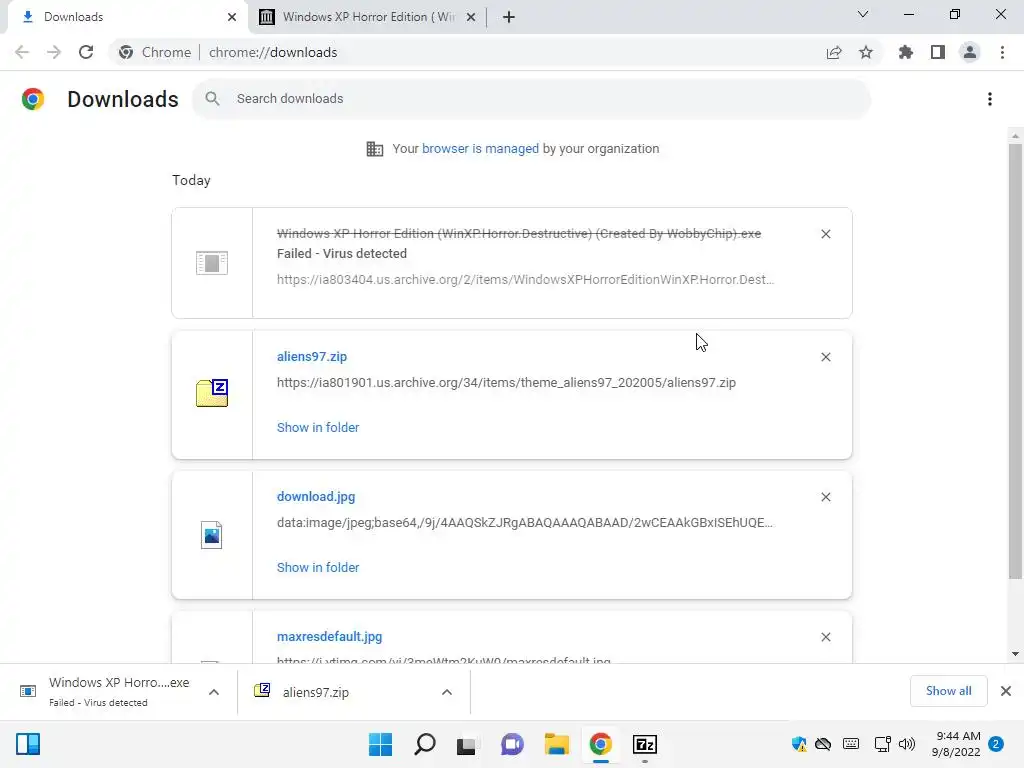Open the notification center badge
The width and height of the screenshot is (1024, 768).
996,744
